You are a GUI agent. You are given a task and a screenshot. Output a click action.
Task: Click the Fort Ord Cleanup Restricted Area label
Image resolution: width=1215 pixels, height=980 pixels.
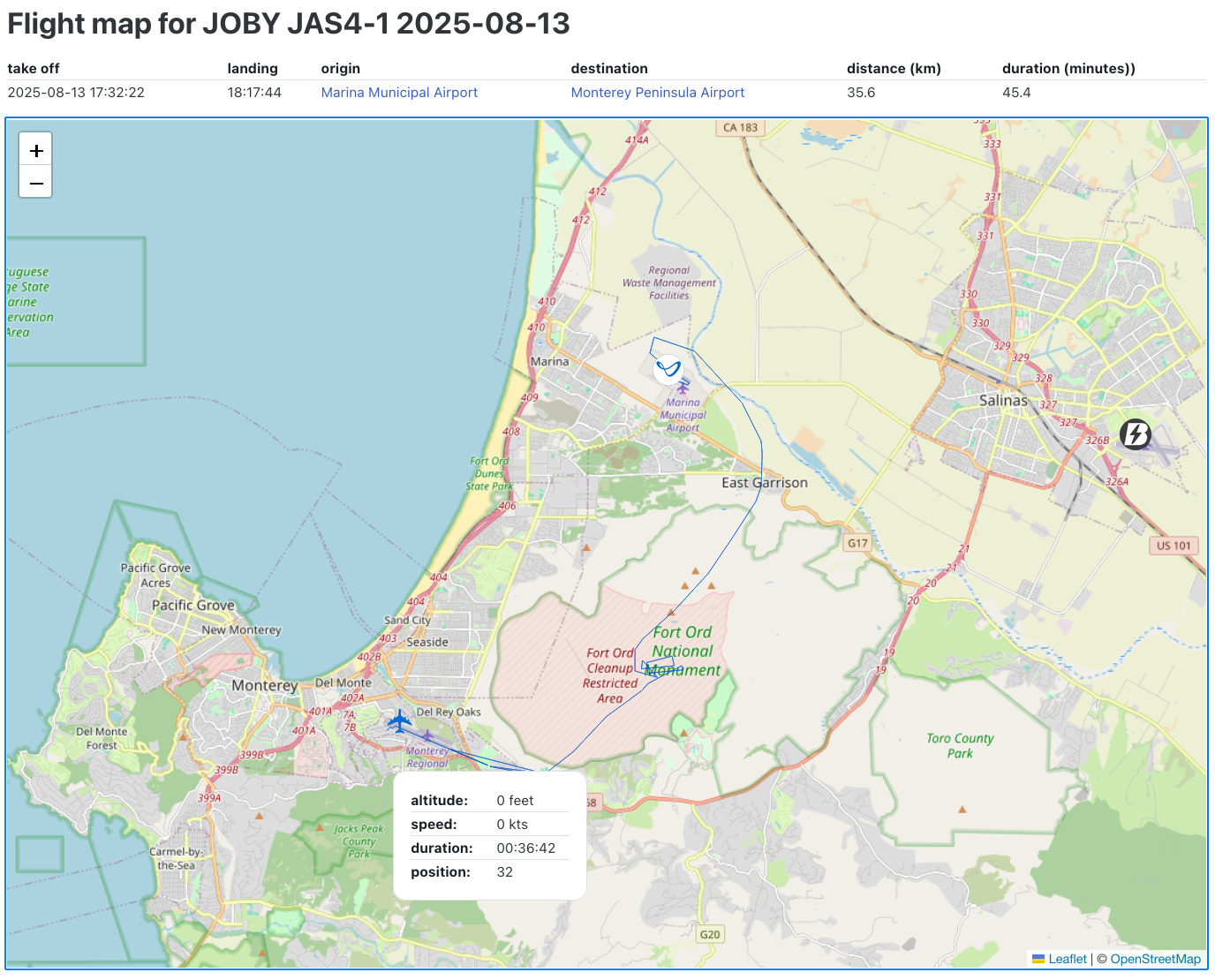coord(610,675)
